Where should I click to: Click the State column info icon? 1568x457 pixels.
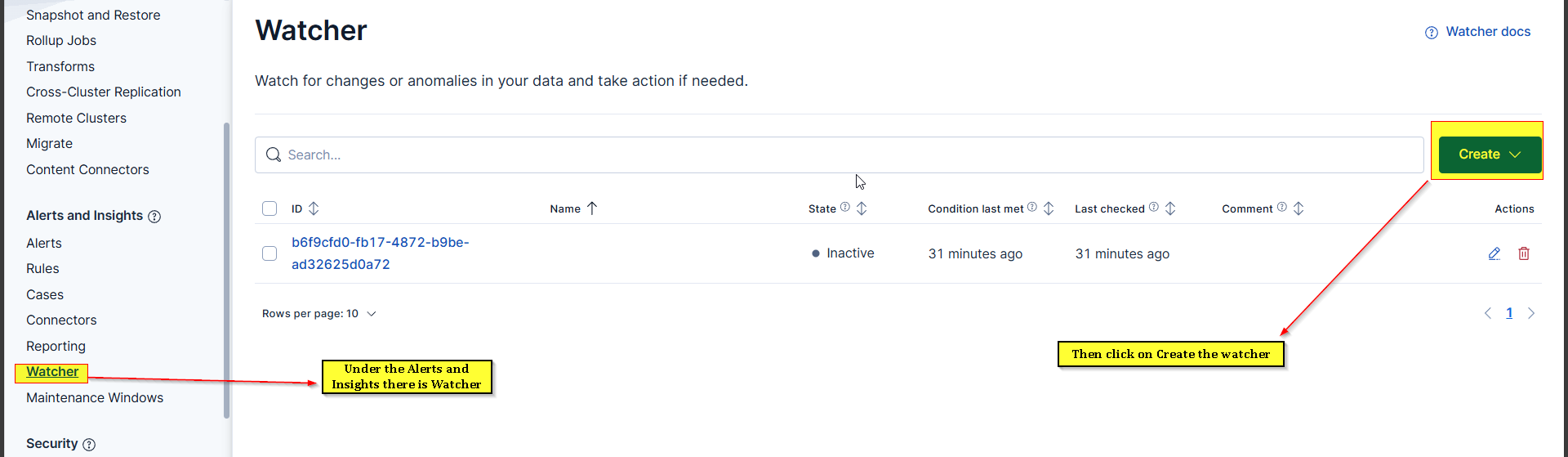845,208
